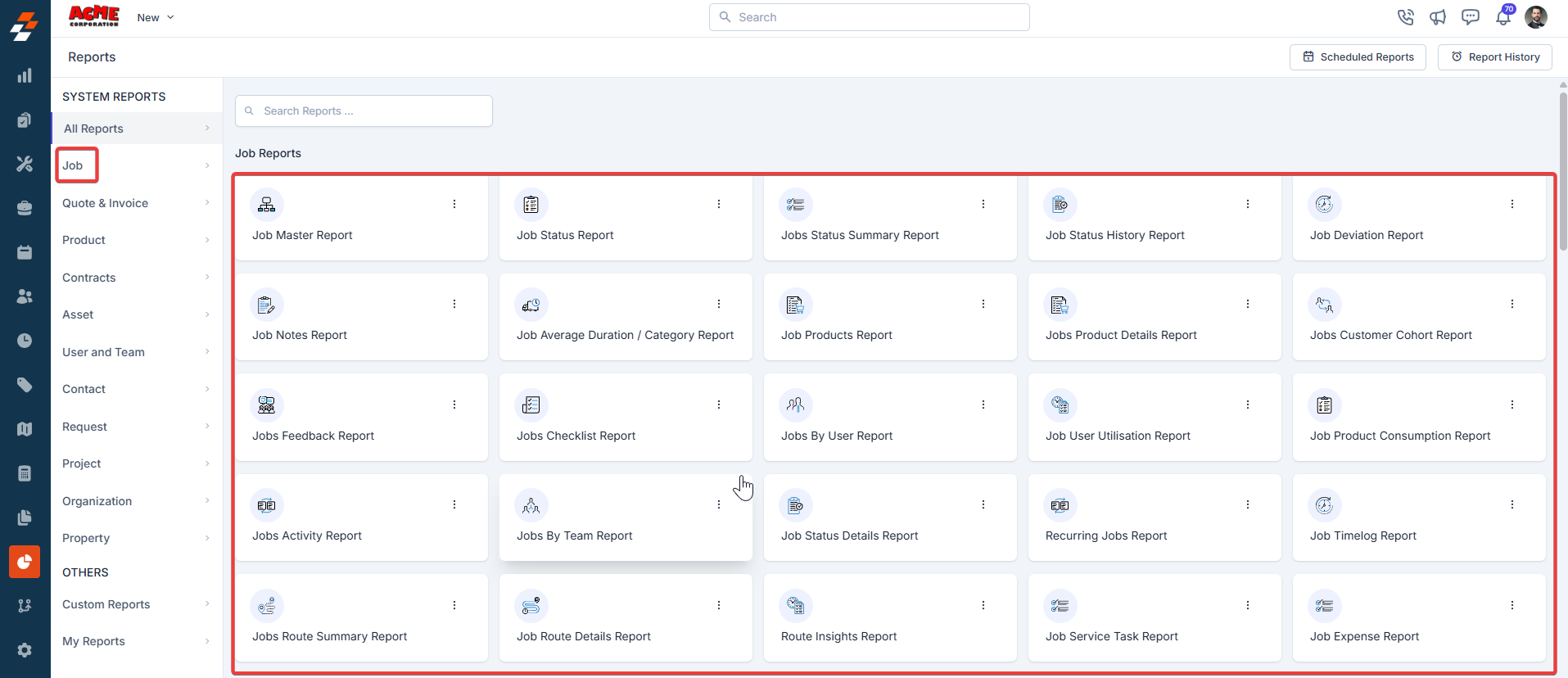
Task: Open more options for Job Products Report
Action: pos(983,304)
